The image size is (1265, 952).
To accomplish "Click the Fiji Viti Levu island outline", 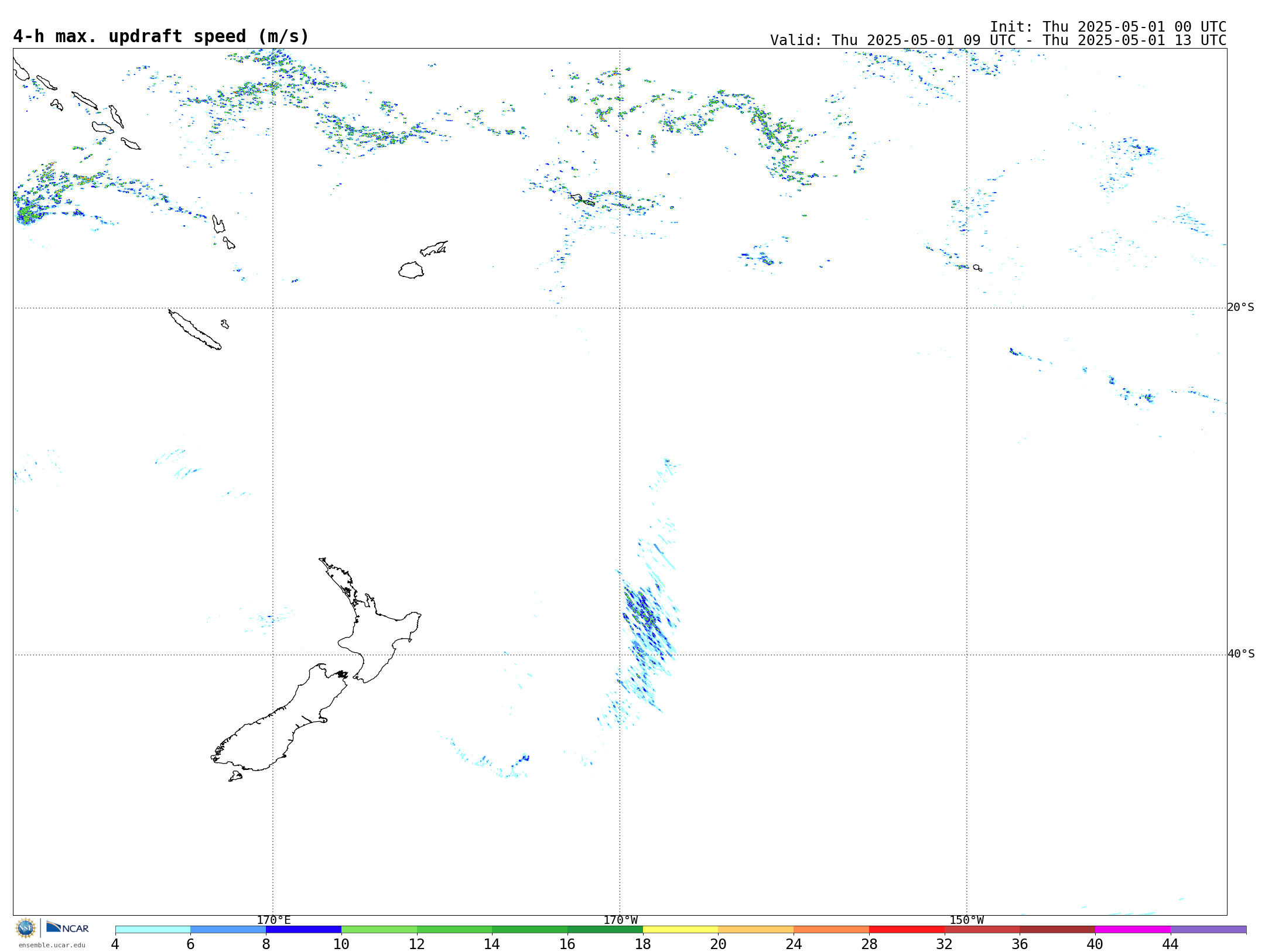I will pos(411,270).
